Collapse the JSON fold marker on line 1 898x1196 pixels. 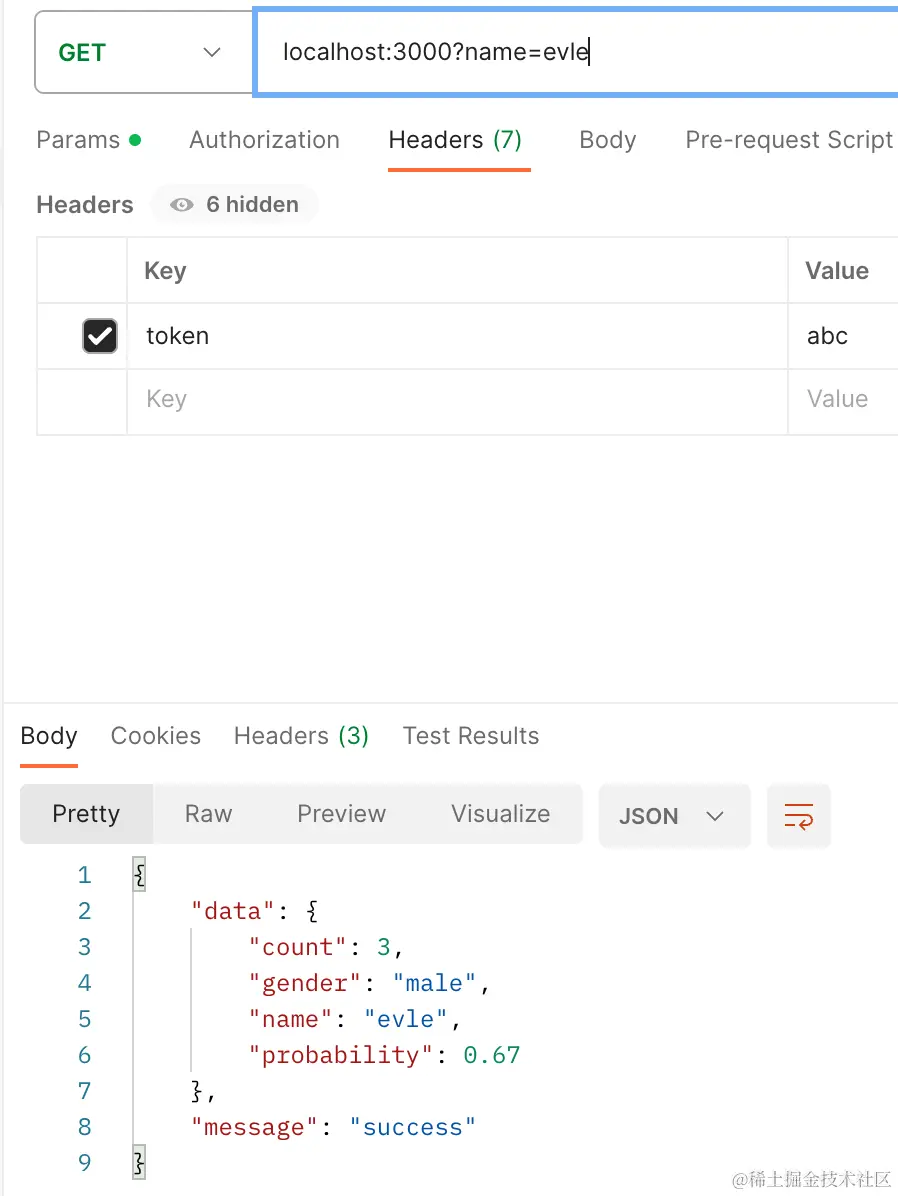tap(139, 875)
